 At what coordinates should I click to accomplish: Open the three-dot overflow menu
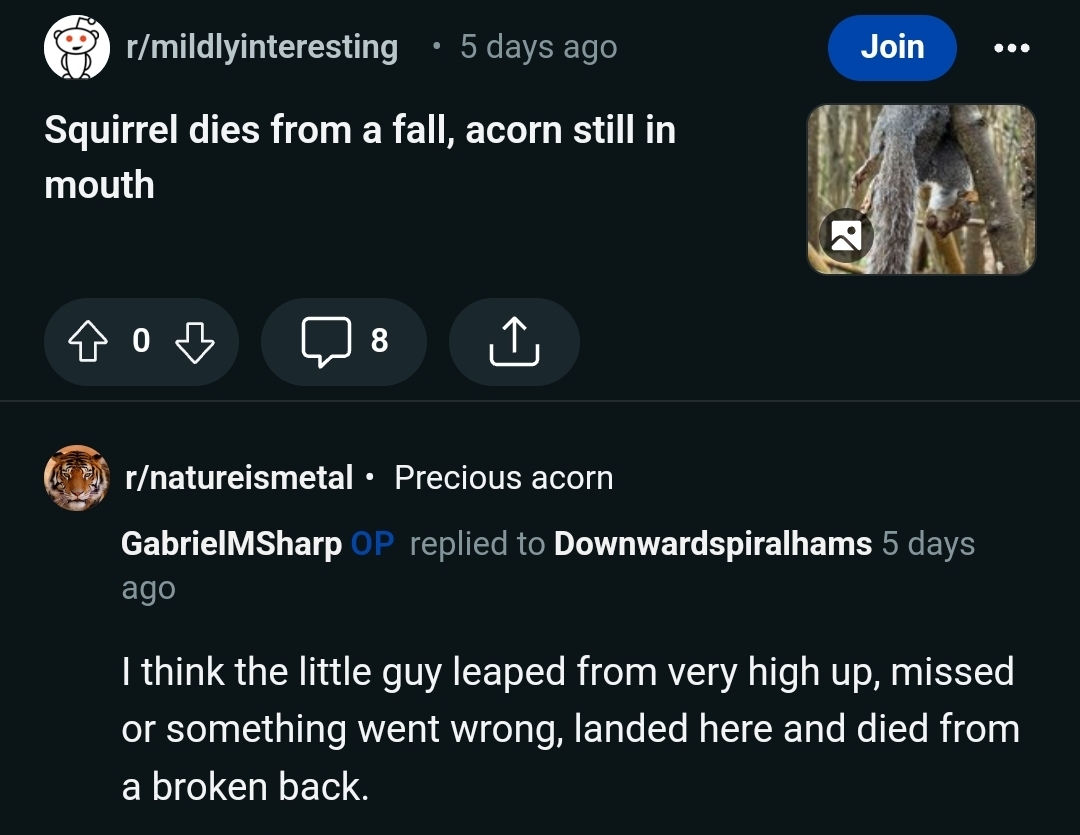click(1011, 48)
